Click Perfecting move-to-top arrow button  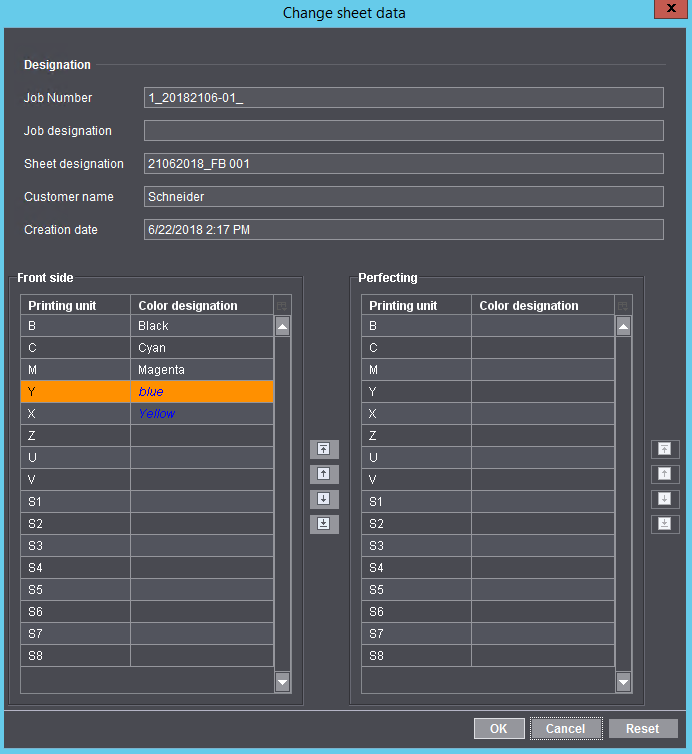click(665, 449)
